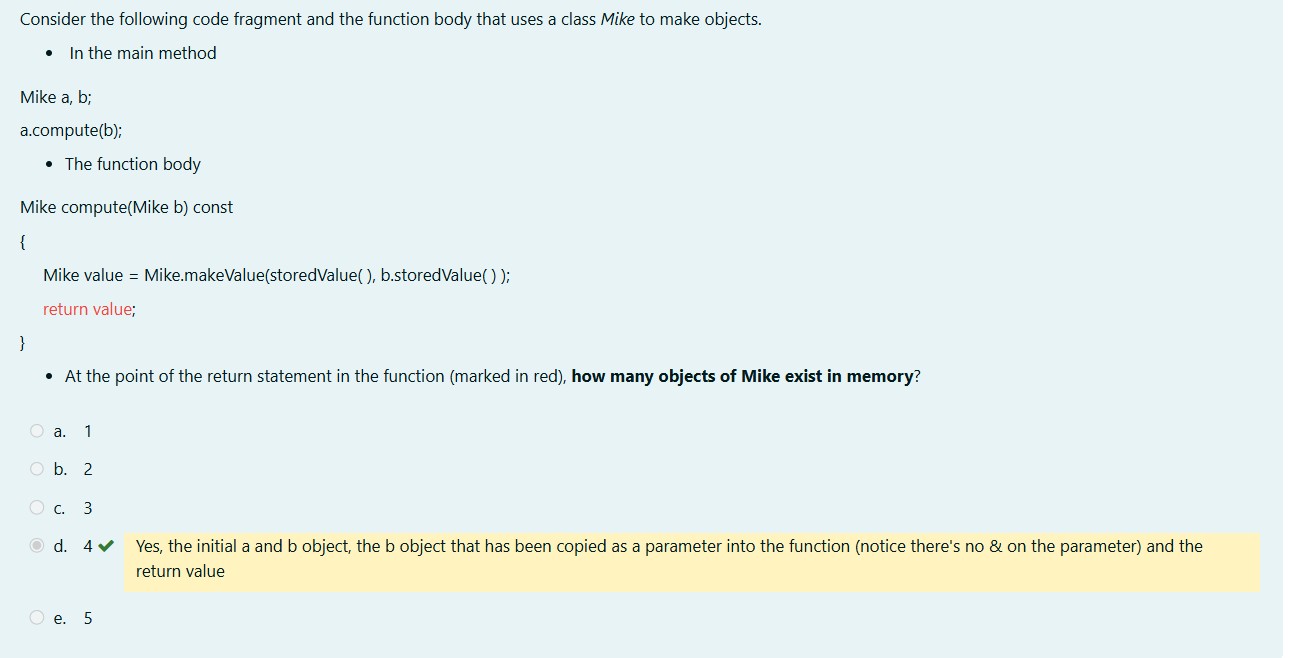Select radio button for answer c
Screen dimensions: 1290x658
(x=36, y=507)
